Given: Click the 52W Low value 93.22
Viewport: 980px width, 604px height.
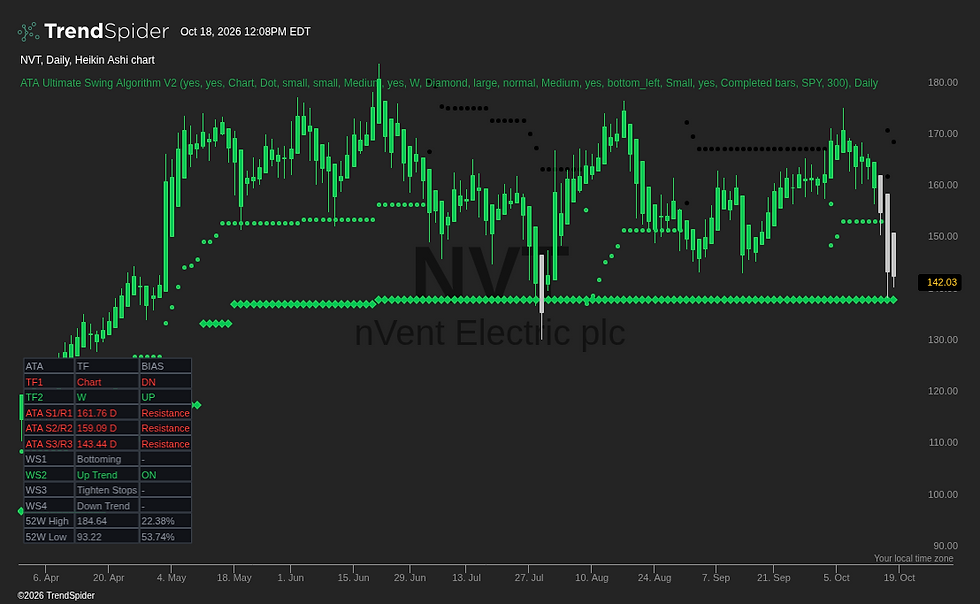Looking at the screenshot, I should pyautogui.click(x=107, y=537).
